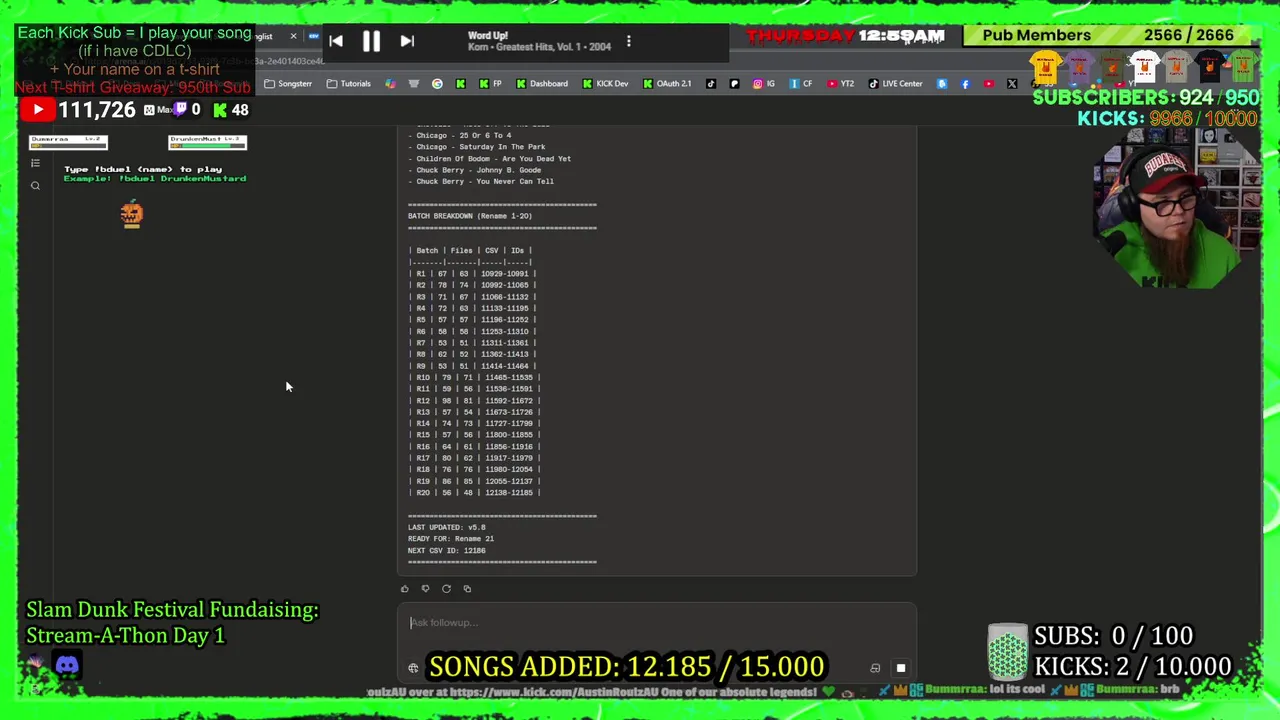Viewport: 1280px width, 720px height.
Task: Select 'Chicago - Saturday In The Park' line
Action: 477,147
